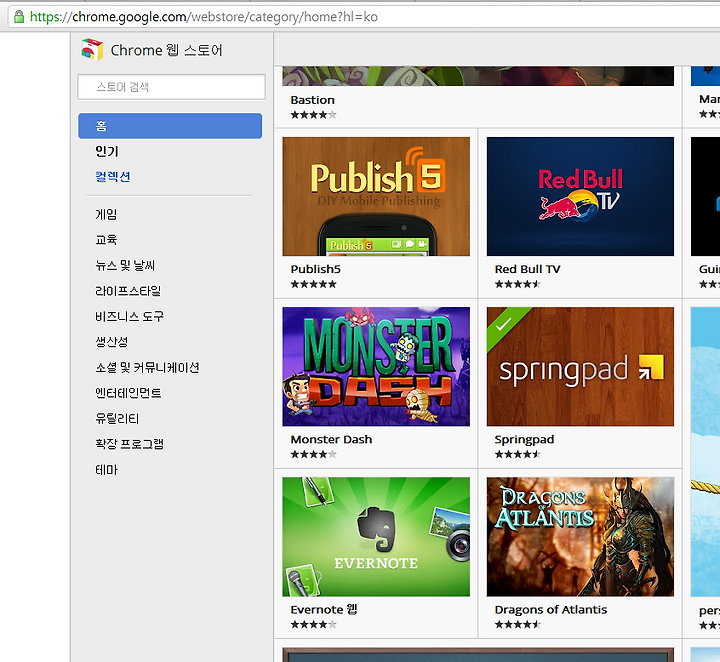Click the Monster Dash star rating
The width and height of the screenshot is (720, 662).
coord(313,454)
